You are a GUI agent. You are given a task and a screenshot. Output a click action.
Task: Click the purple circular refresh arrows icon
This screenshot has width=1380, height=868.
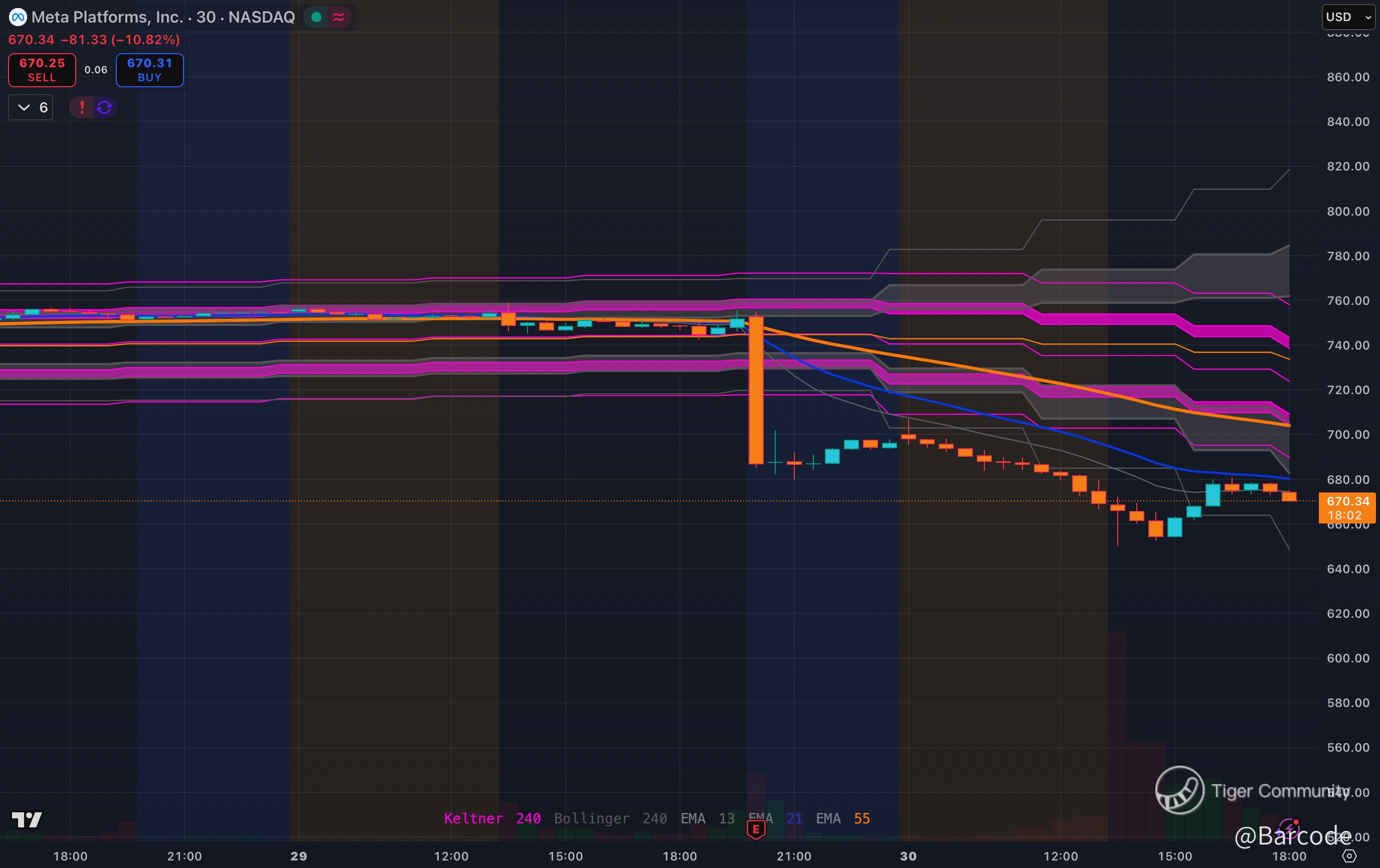(x=104, y=107)
